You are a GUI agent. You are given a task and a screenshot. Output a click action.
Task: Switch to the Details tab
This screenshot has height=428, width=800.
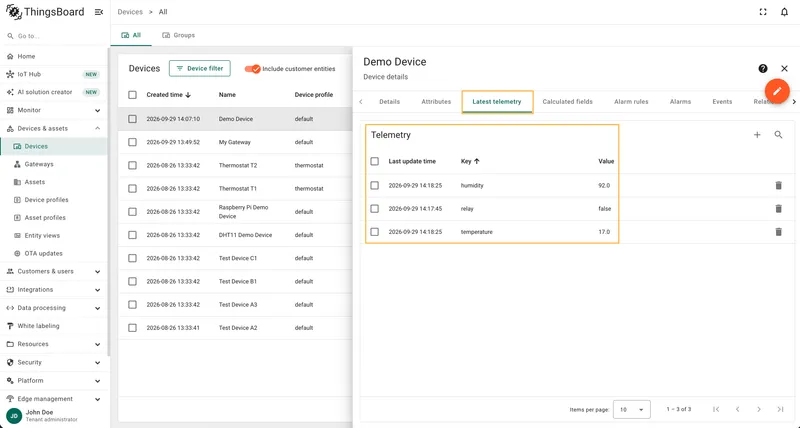pyautogui.click(x=389, y=102)
